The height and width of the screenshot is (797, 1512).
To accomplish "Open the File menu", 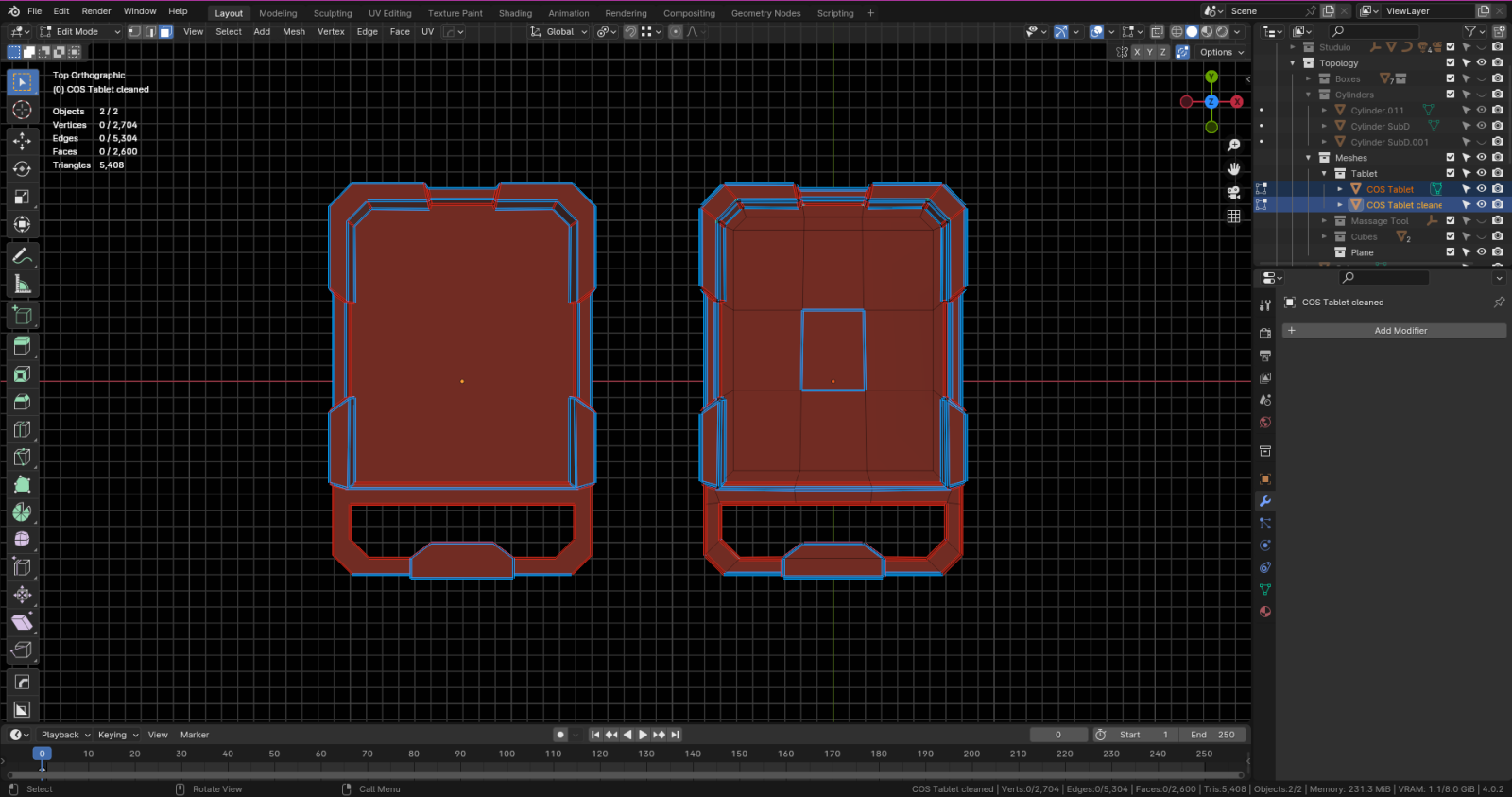I will (x=35, y=11).
